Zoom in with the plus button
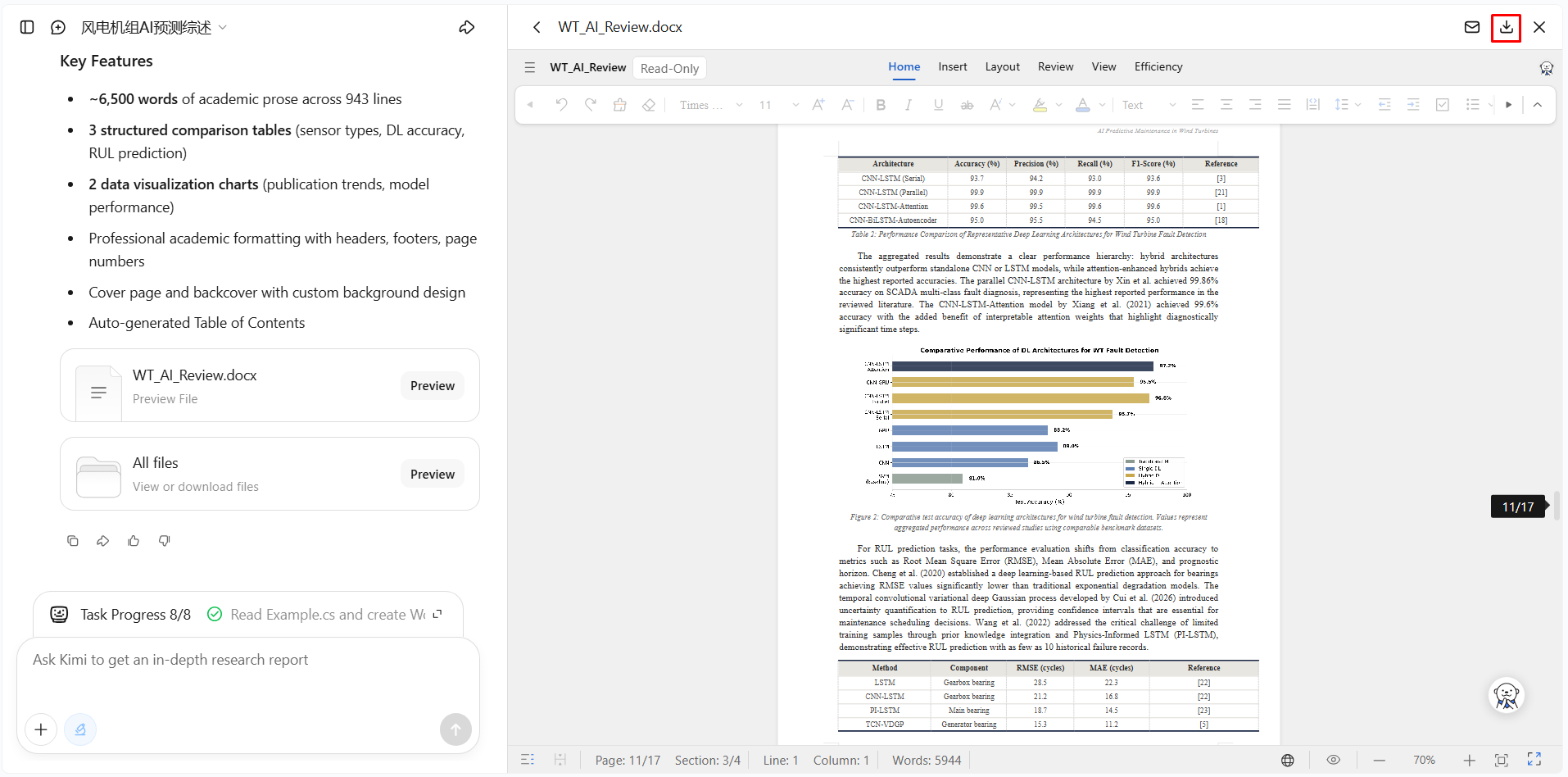Screen dimensions: 1568x777 (1470, 761)
